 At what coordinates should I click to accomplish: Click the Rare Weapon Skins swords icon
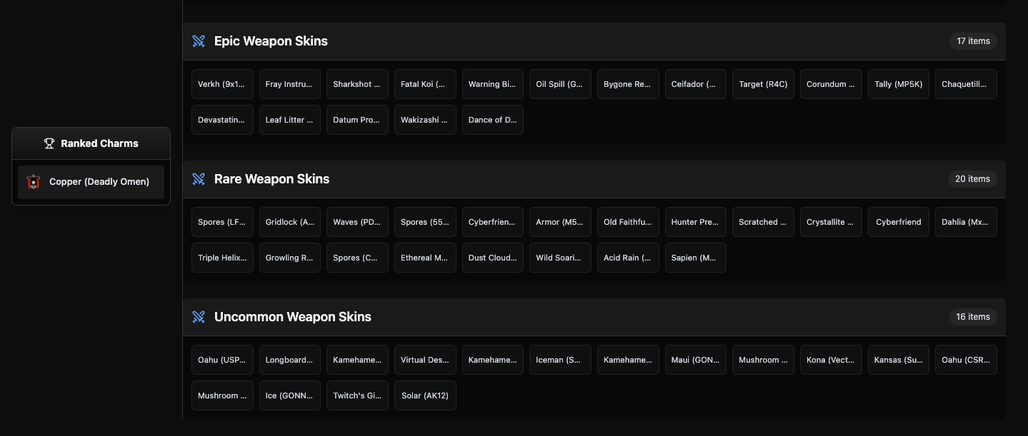(x=199, y=179)
